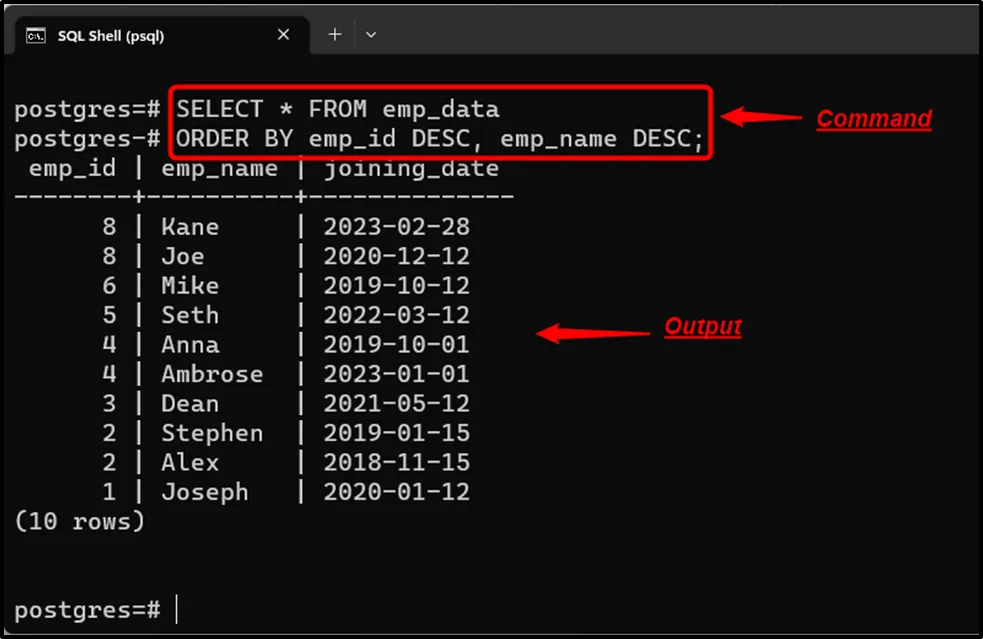This screenshot has height=639, width=983.
Task: Click the name Joseph in the last row
Action: pyautogui.click(x=205, y=492)
